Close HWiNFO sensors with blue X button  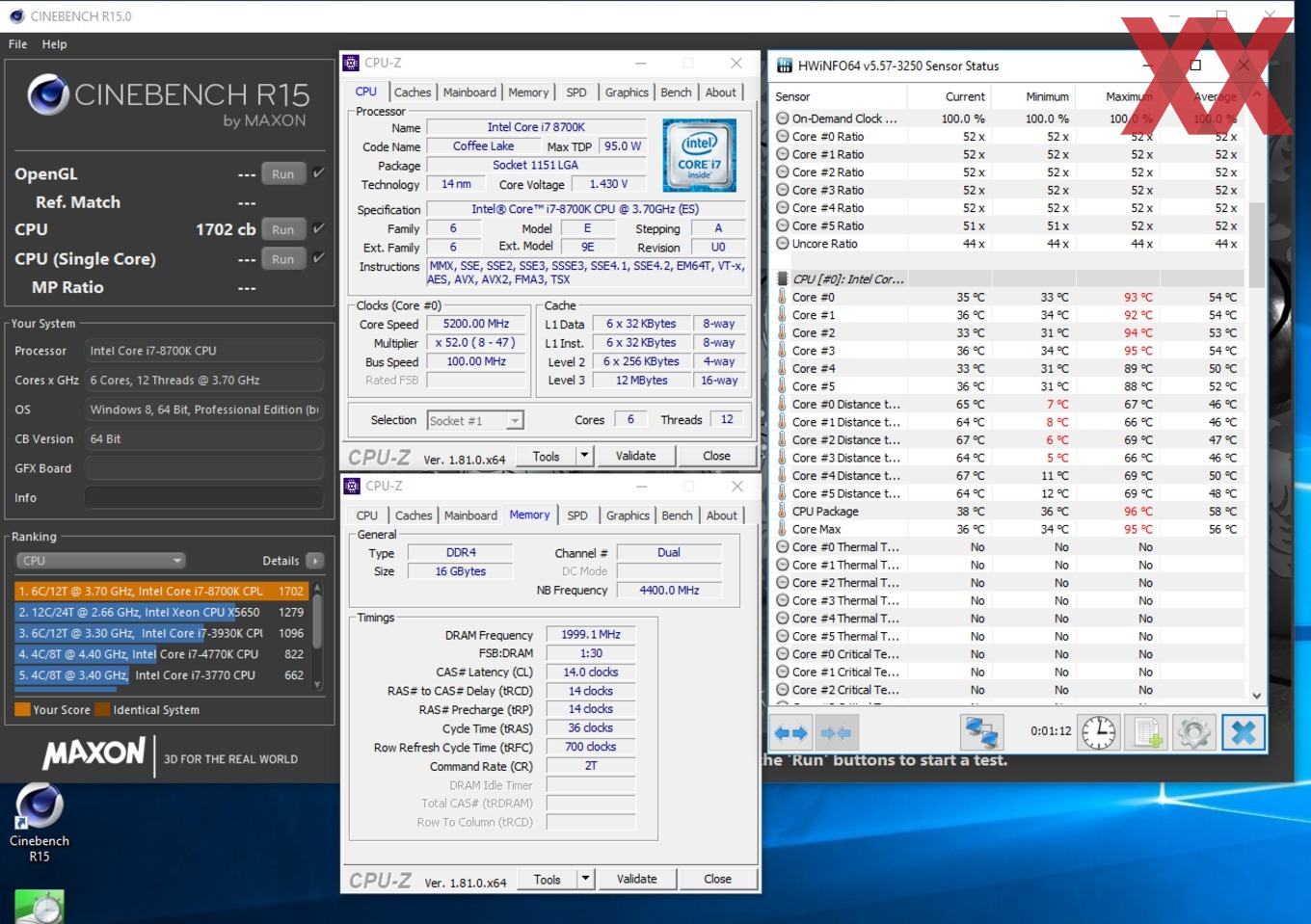pos(1244,733)
